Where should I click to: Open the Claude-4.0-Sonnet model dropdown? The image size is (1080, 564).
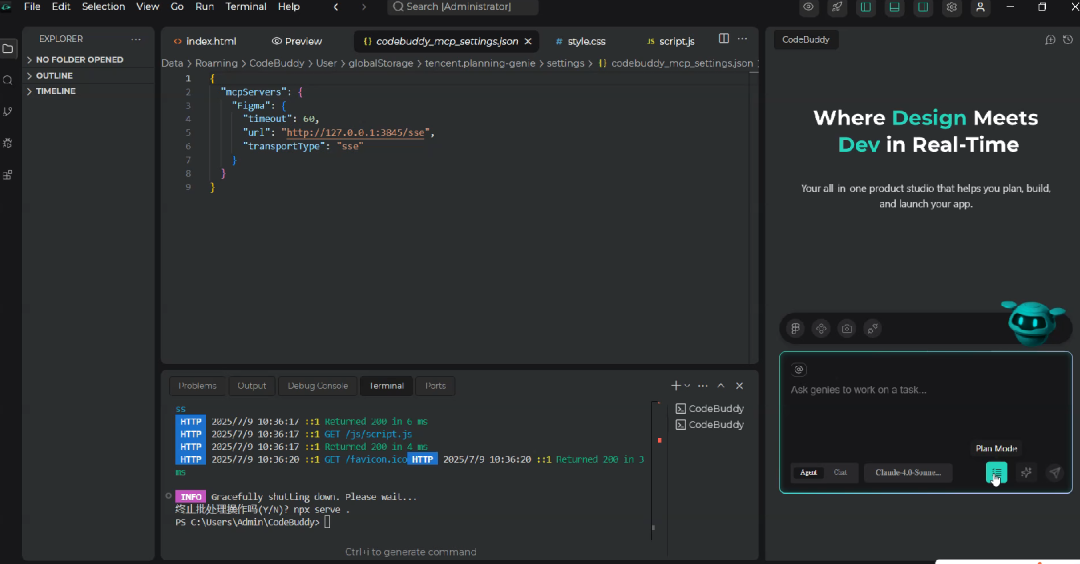(908, 472)
